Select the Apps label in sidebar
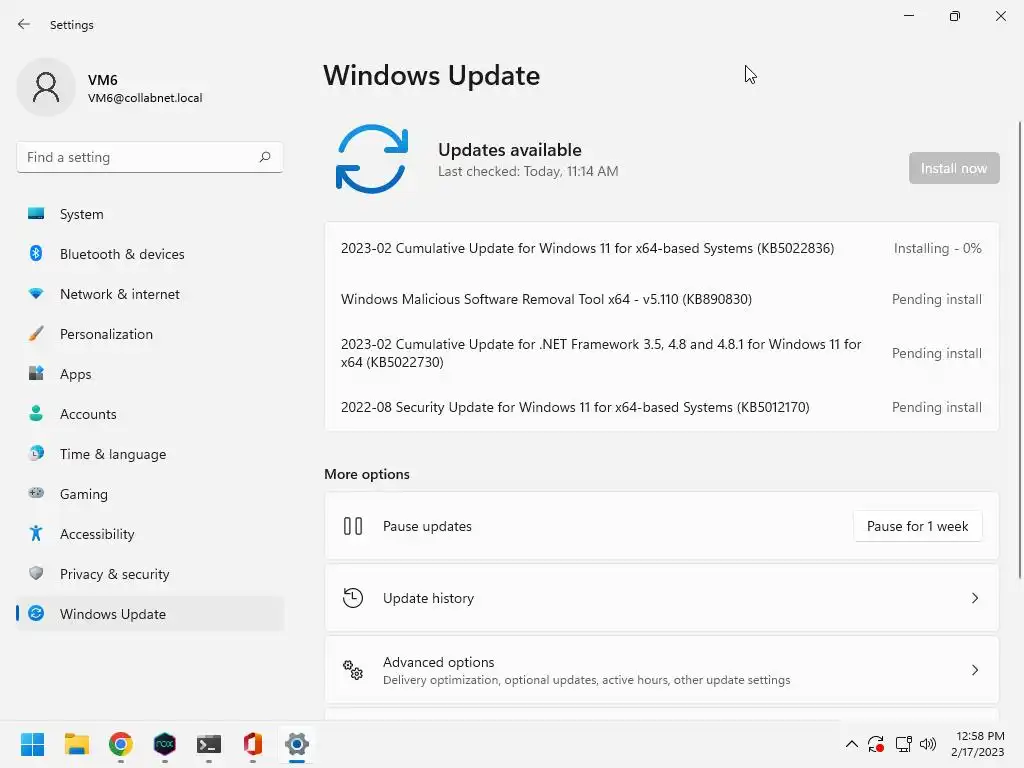The height and width of the screenshot is (768, 1024). (x=75, y=374)
